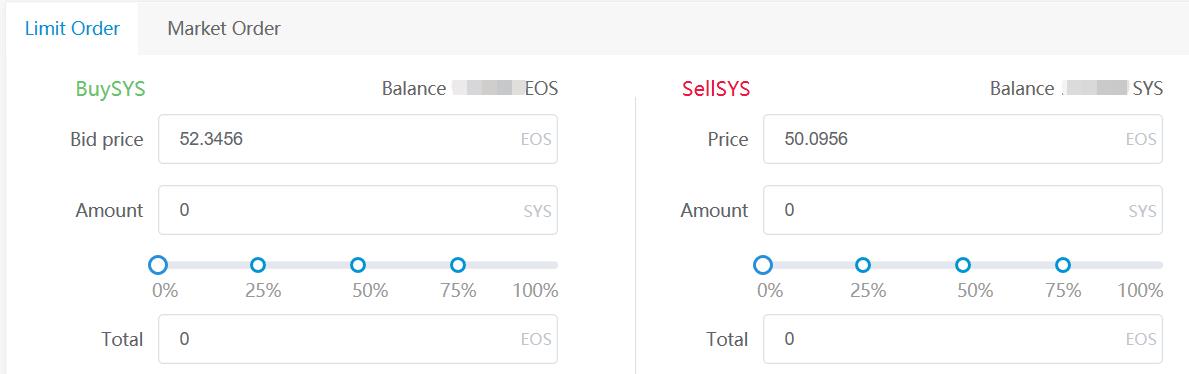Set BuySYS slider to 50% marker

point(358,265)
